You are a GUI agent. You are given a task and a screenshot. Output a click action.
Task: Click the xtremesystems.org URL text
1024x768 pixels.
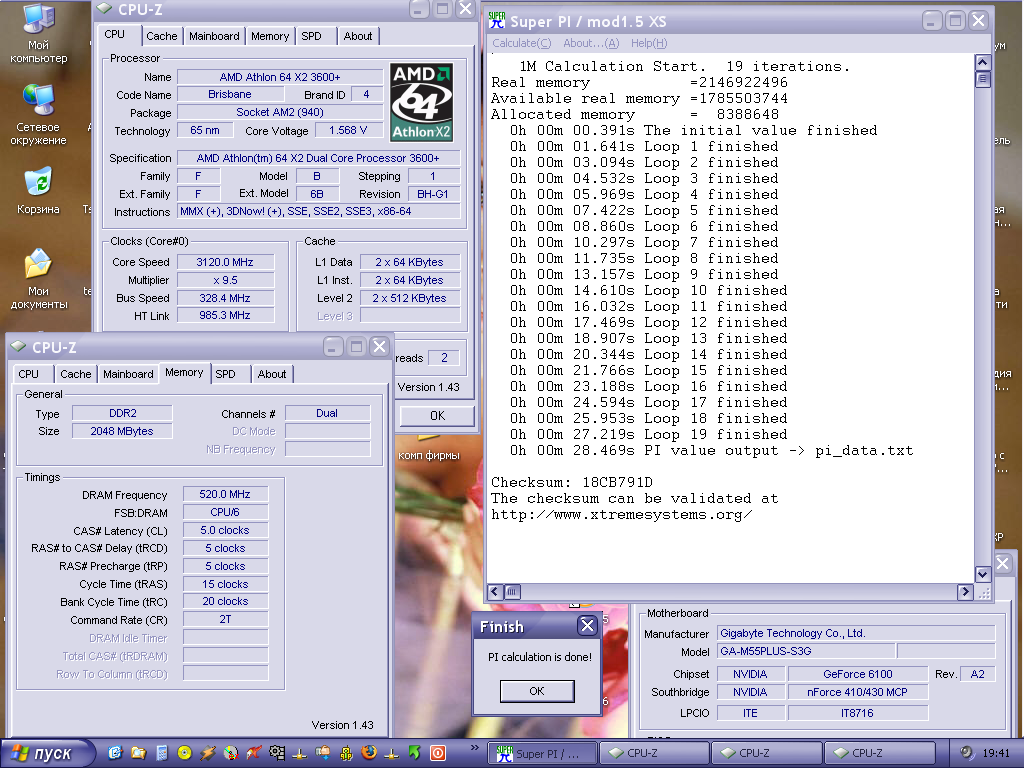click(621, 515)
